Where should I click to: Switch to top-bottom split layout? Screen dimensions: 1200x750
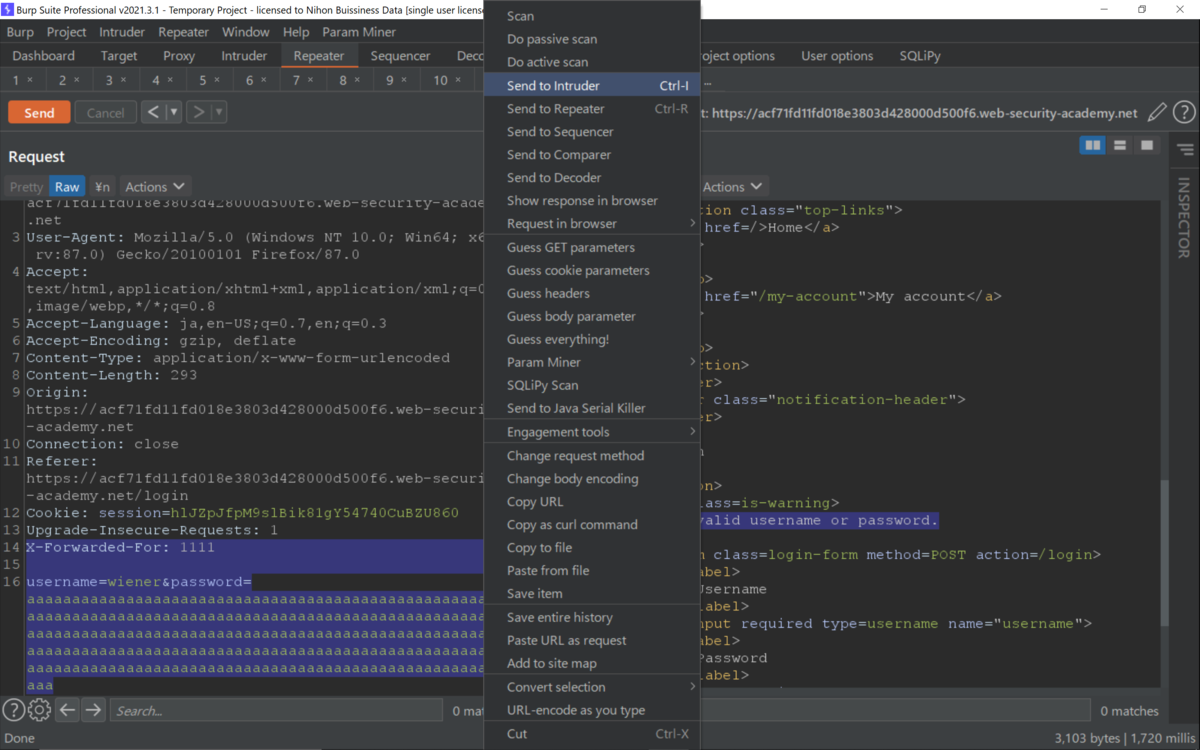(x=1120, y=146)
